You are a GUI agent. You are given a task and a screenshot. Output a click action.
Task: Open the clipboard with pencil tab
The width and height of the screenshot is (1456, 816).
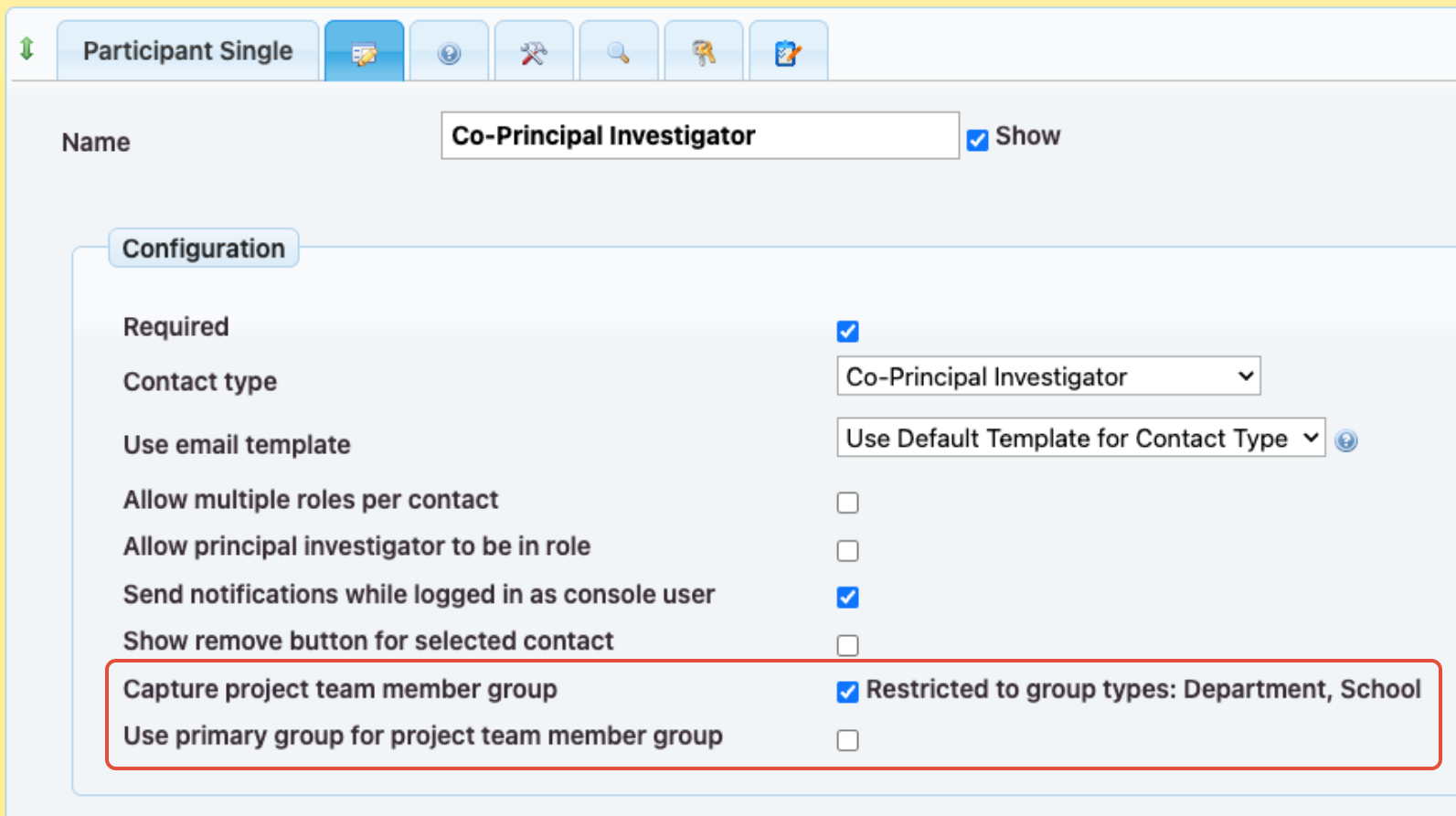(x=788, y=53)
